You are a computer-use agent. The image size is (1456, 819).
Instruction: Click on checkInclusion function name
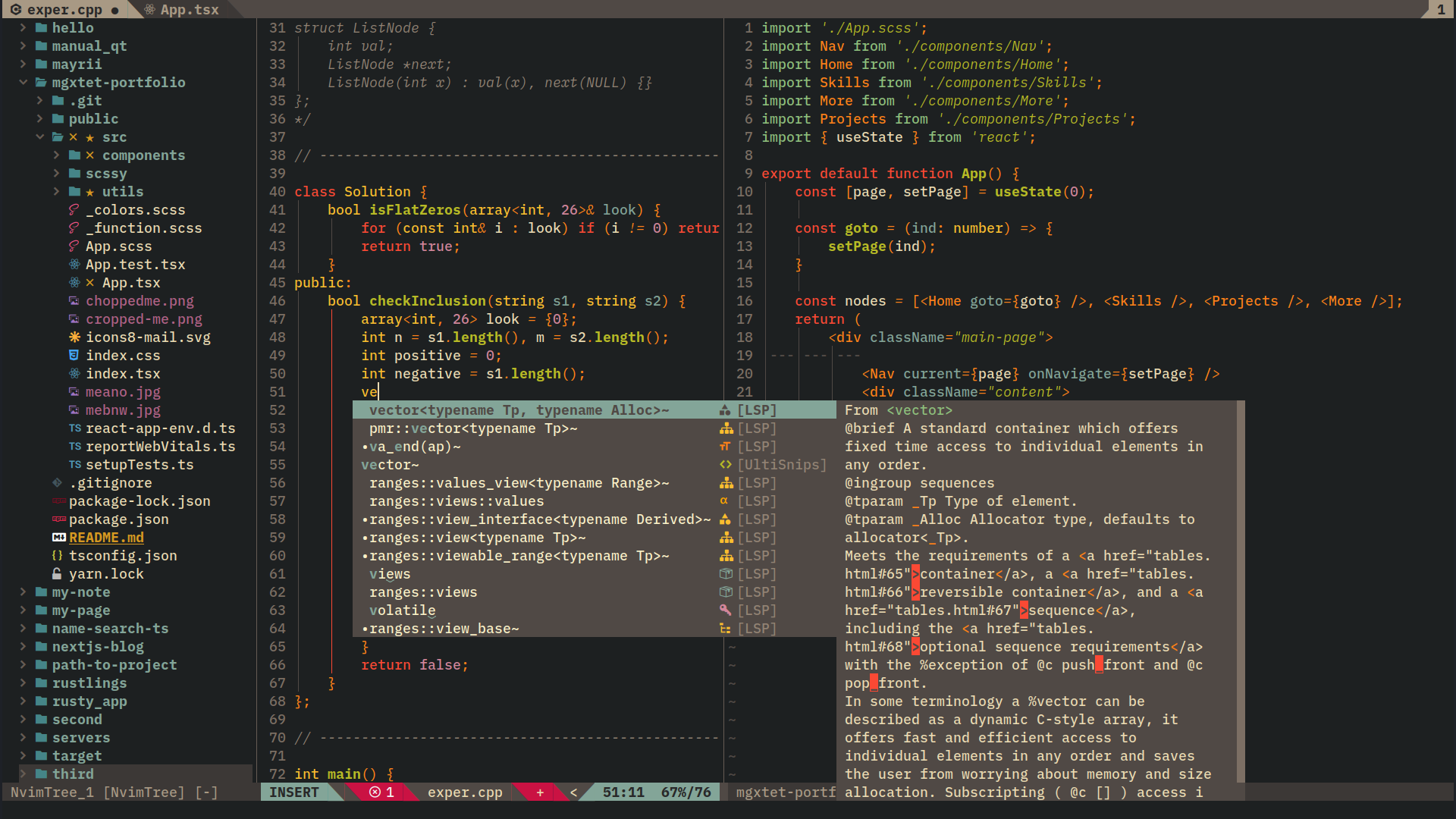[x=428, y=300]
